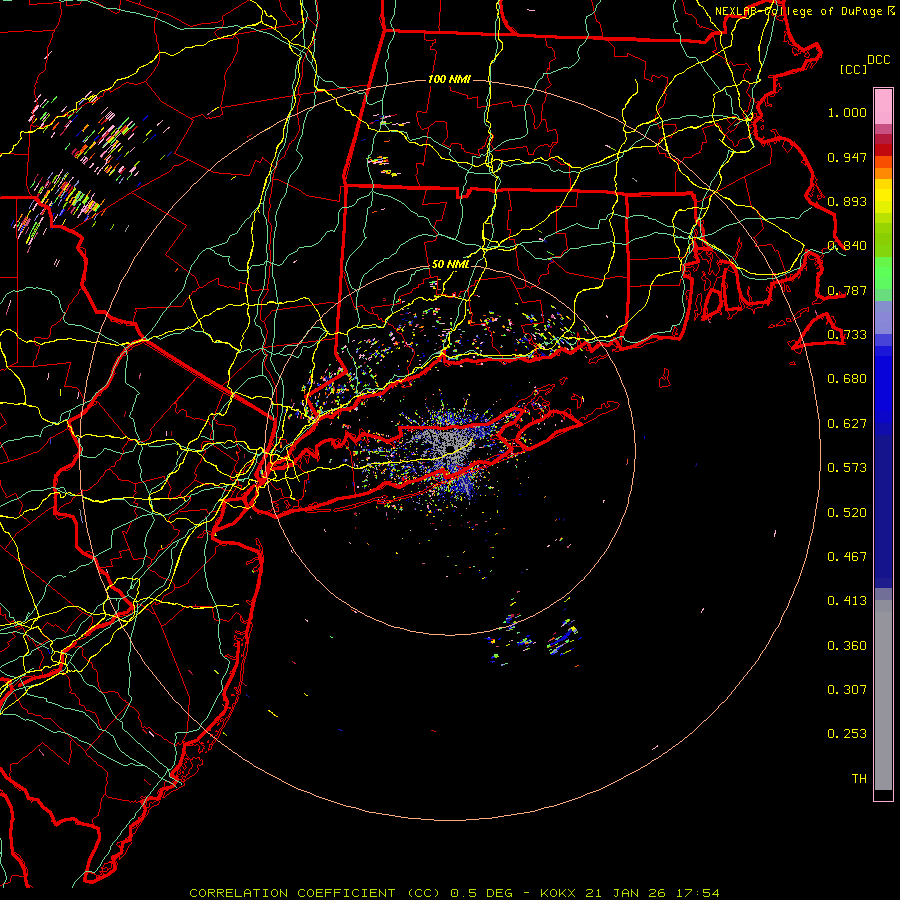Select the 0.733 scale label
This screenshot has width=900, height=900.
847,335
